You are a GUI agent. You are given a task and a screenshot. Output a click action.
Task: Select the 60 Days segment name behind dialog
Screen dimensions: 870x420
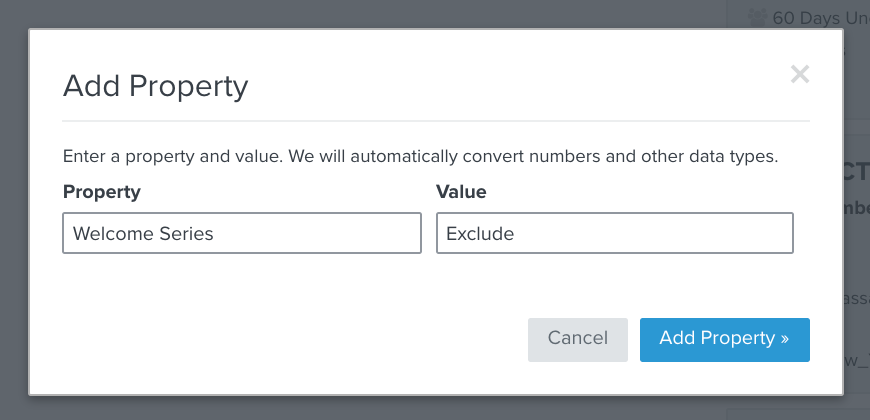point(821,18)
